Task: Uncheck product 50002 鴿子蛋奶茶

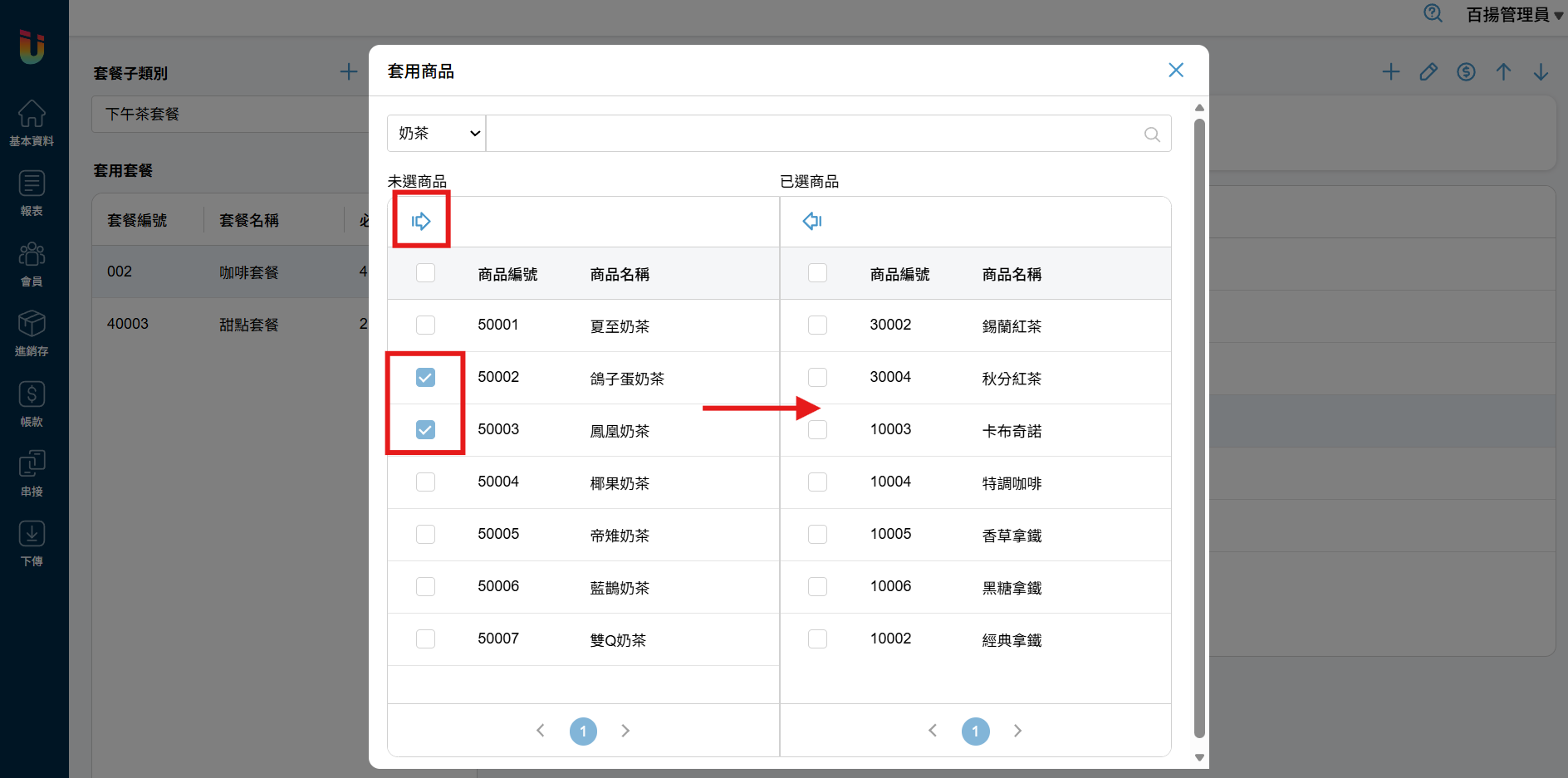Action: tap(425, 378)
